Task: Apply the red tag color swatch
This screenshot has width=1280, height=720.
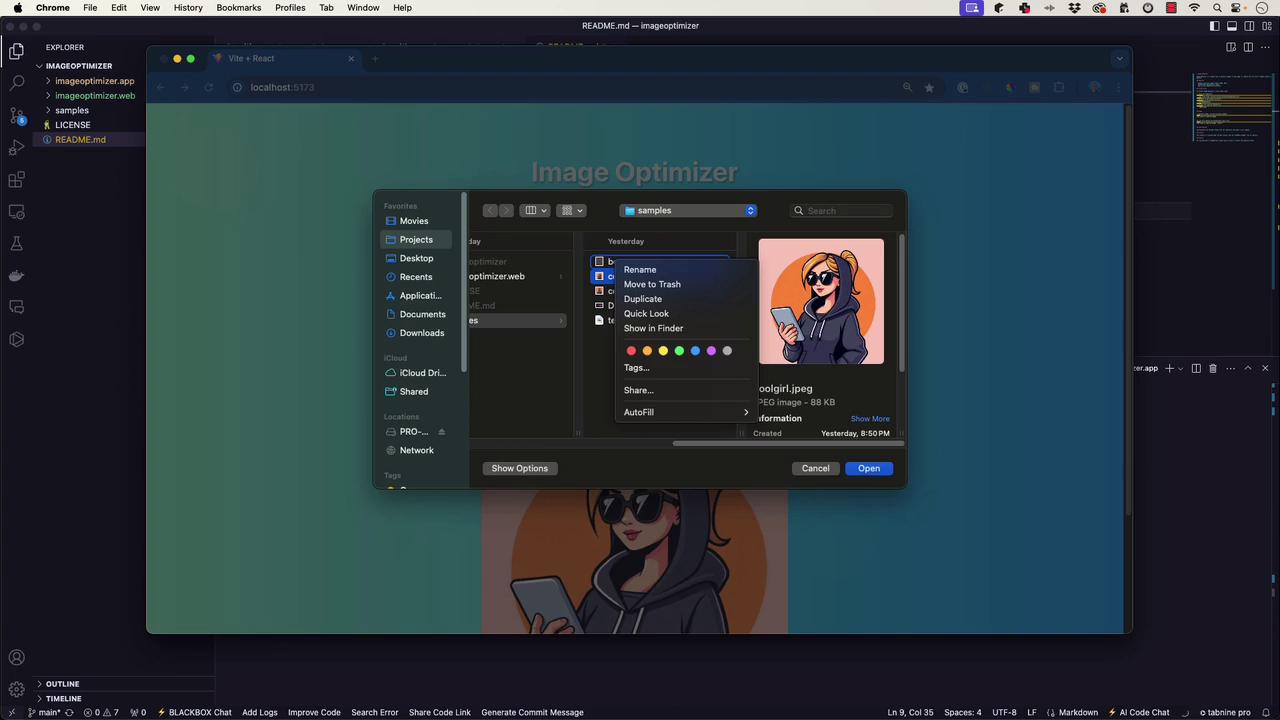Action: (631, 351)
